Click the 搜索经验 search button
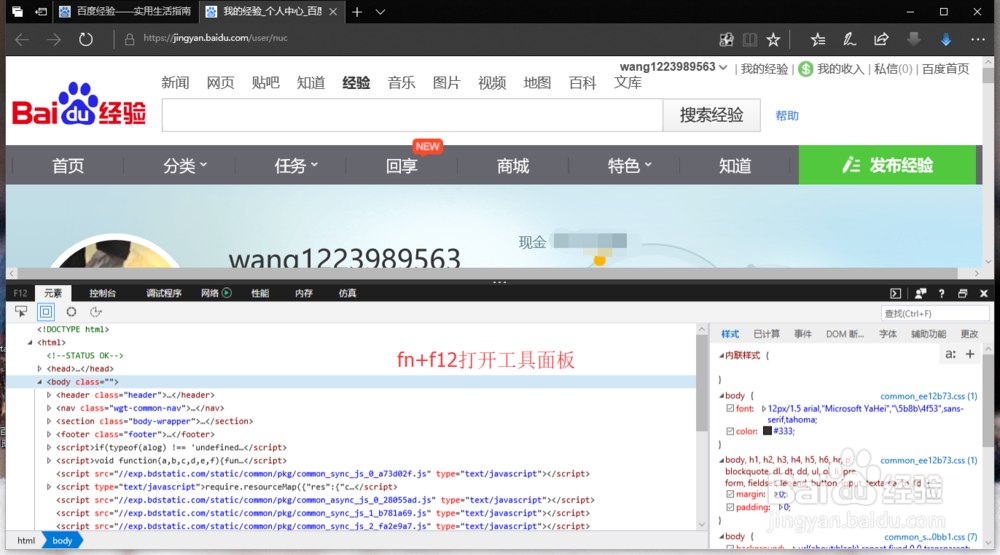The image size is (1000, 555). coord(712,115)
